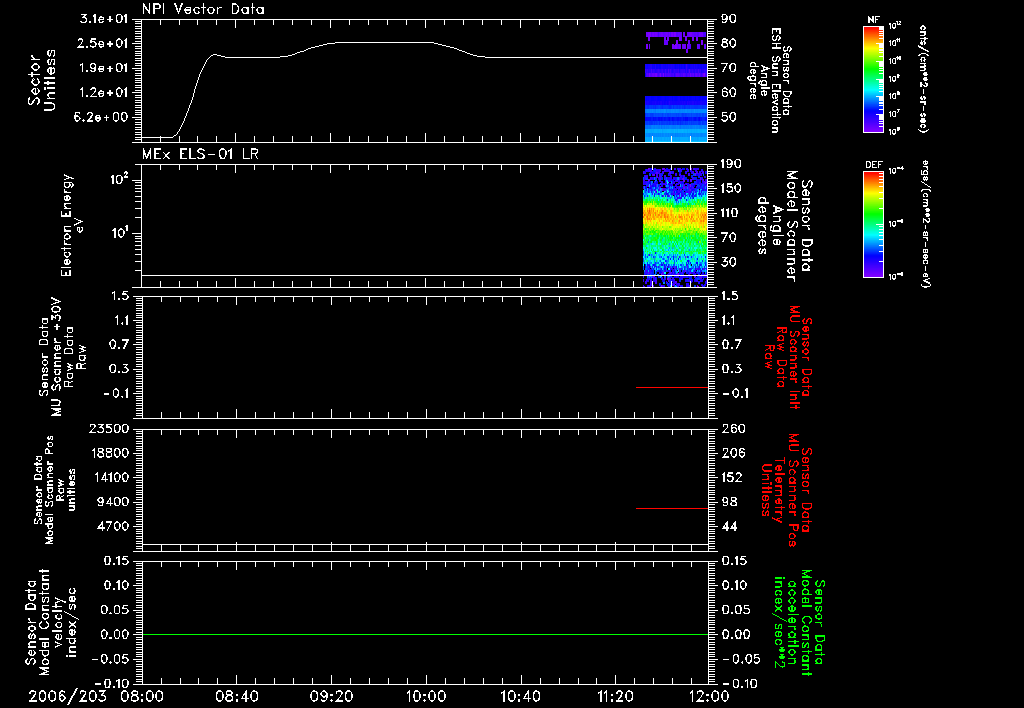
Task: Click the '190' scanner angle tick value
Action: click(731, 163)
